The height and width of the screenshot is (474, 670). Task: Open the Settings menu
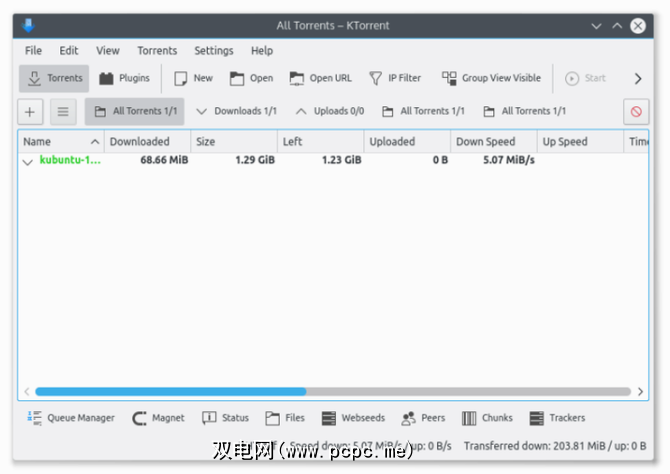click(x=214, y=51)
